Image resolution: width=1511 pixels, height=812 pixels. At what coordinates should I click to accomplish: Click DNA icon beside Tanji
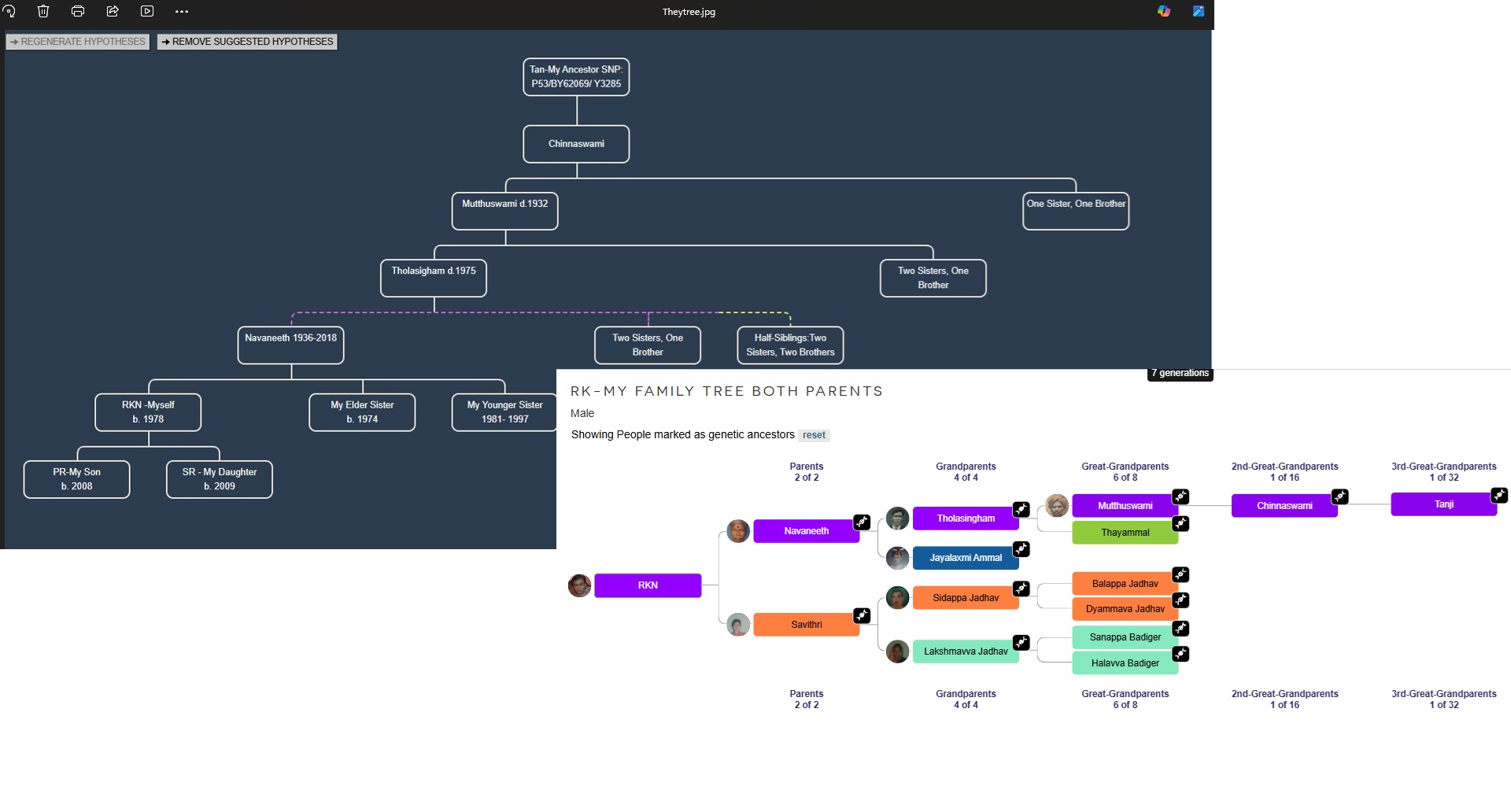tap(1499, 495)
